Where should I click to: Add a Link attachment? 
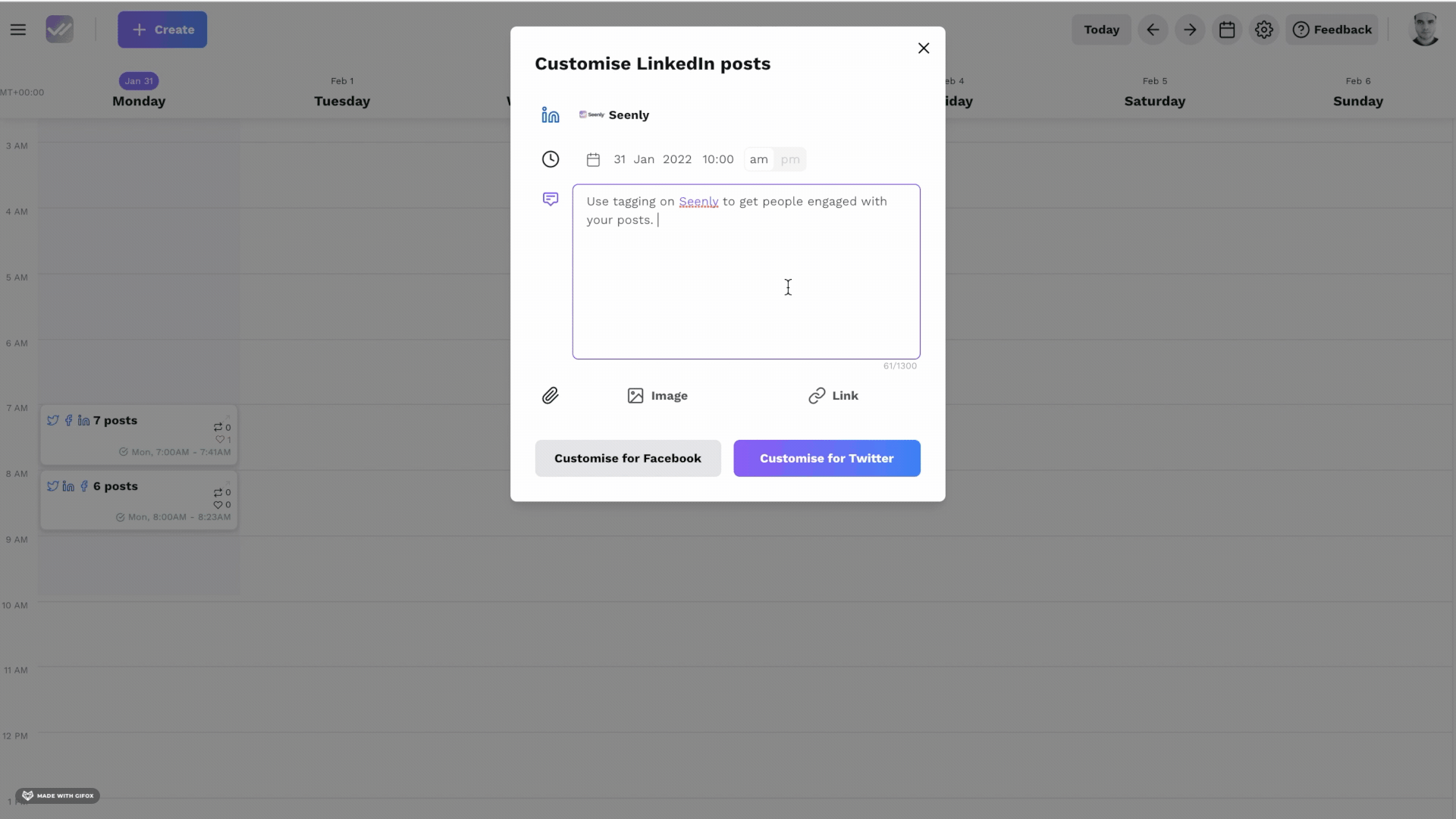pyautogui.click(x=833, y=396)
